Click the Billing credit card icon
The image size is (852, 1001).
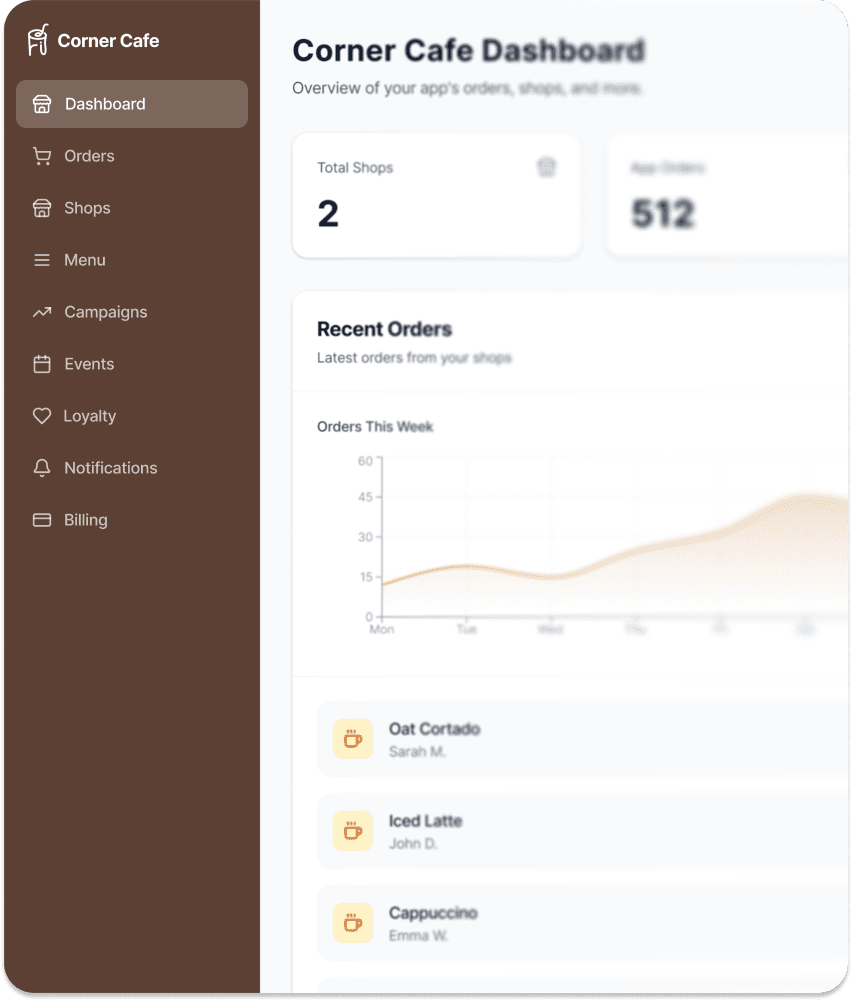pos(42,520)
